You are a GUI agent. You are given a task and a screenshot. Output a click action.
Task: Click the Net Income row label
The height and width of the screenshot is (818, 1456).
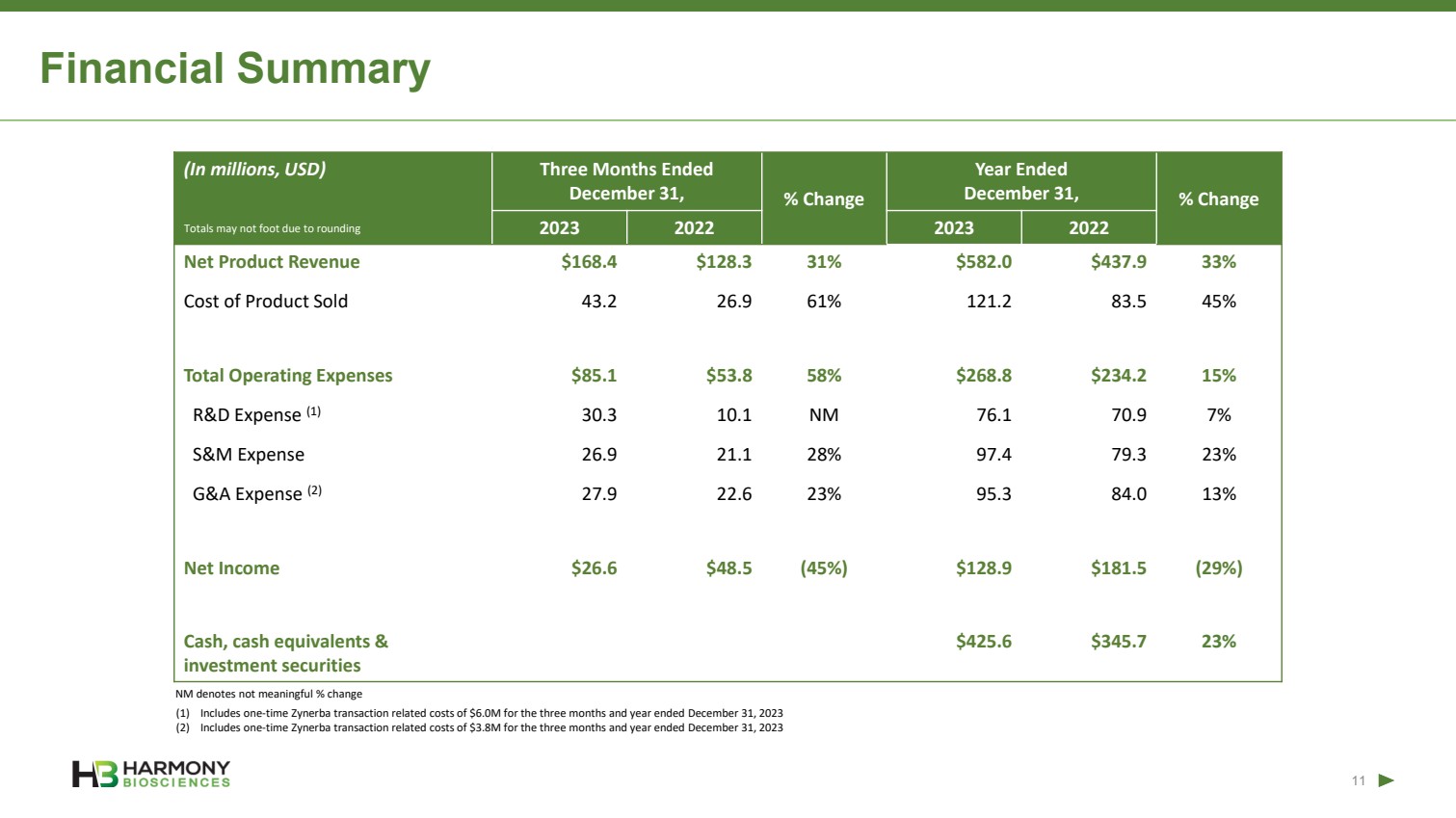(231, 568)
